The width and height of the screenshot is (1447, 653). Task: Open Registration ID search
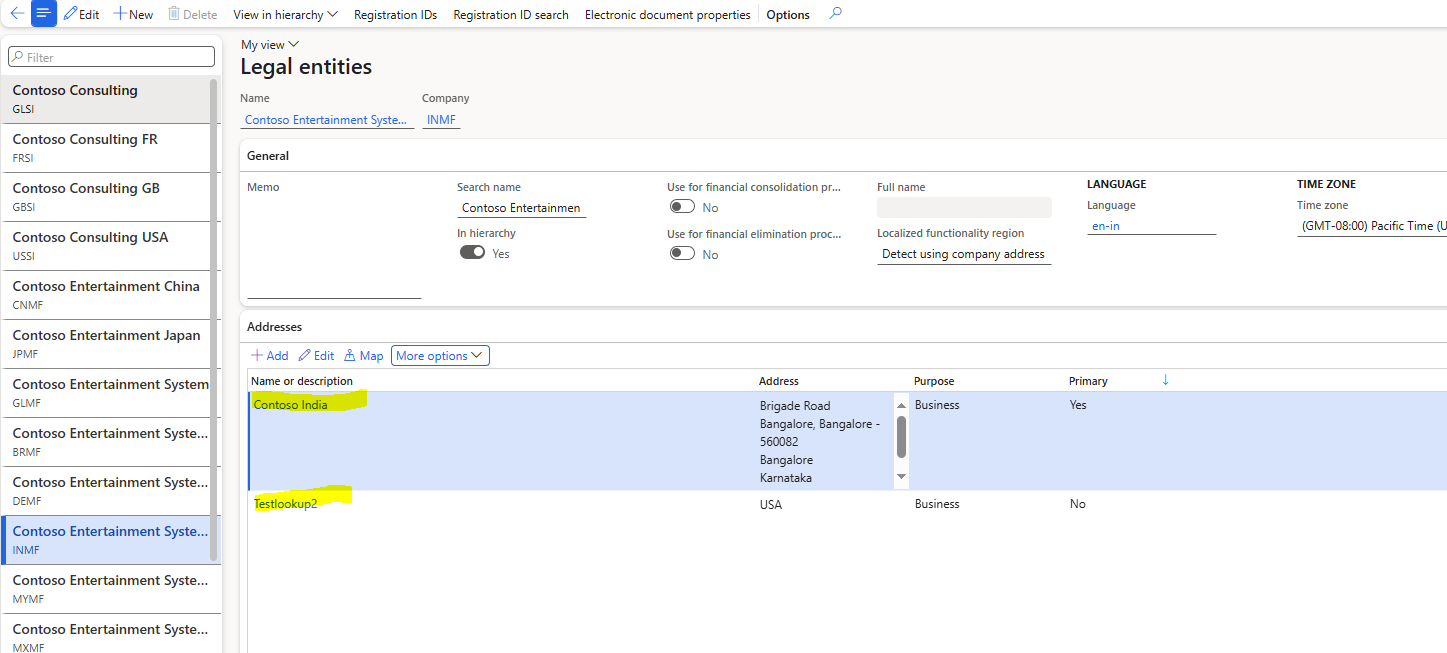pyautogui.click(x=511, y=14)
